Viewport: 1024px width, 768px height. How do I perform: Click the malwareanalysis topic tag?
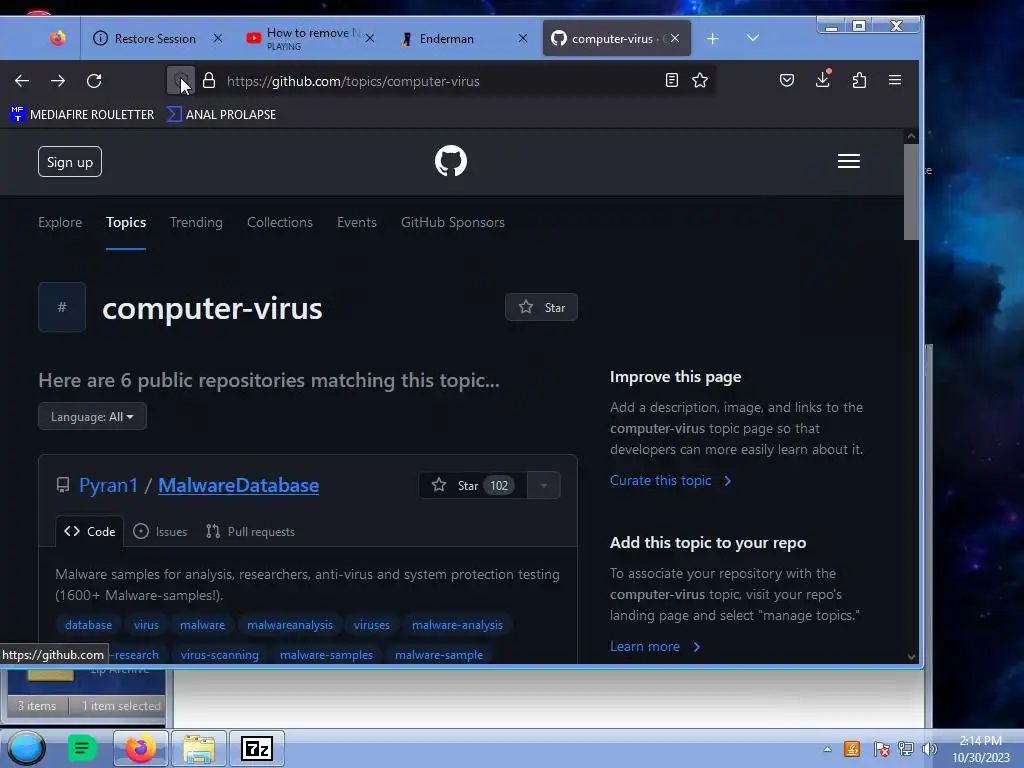pos(289,625)
